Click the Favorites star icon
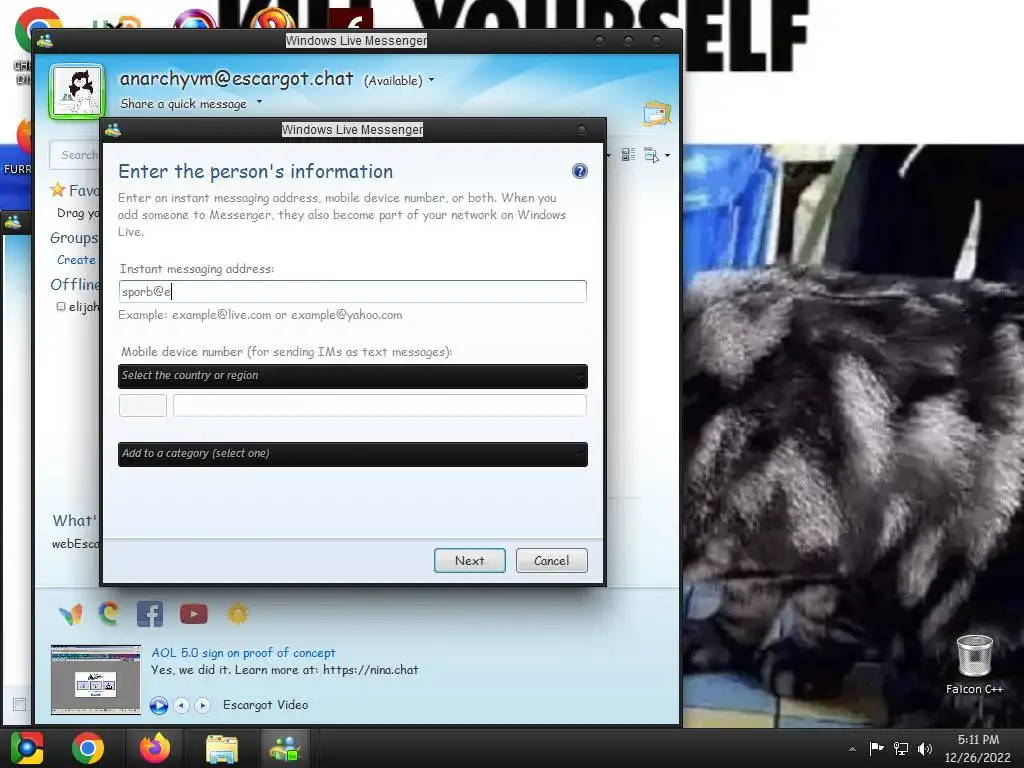The image size is (1024, 768). click(57, 190)
